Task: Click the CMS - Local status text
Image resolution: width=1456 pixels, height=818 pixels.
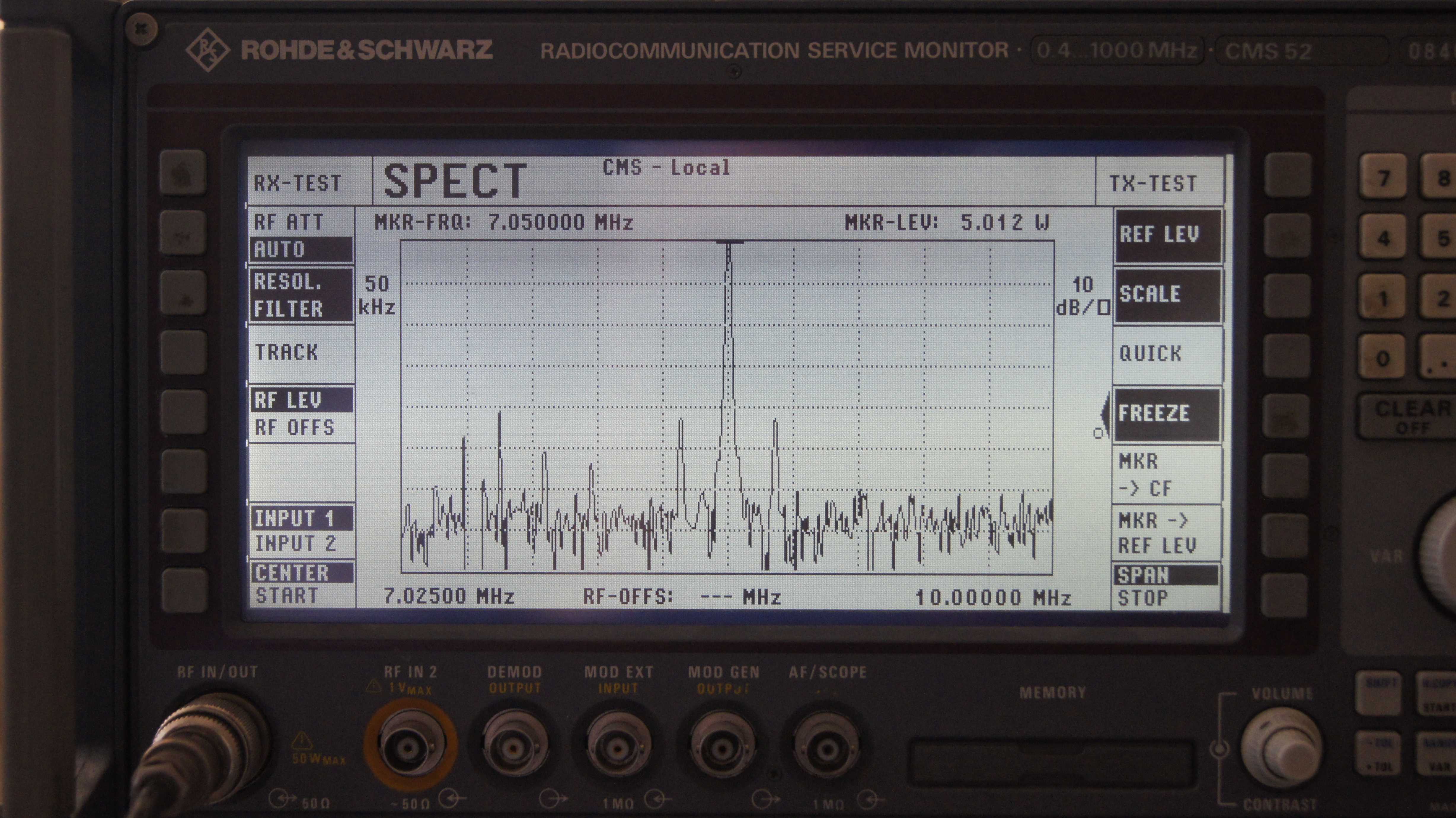Action: (666, 168)
